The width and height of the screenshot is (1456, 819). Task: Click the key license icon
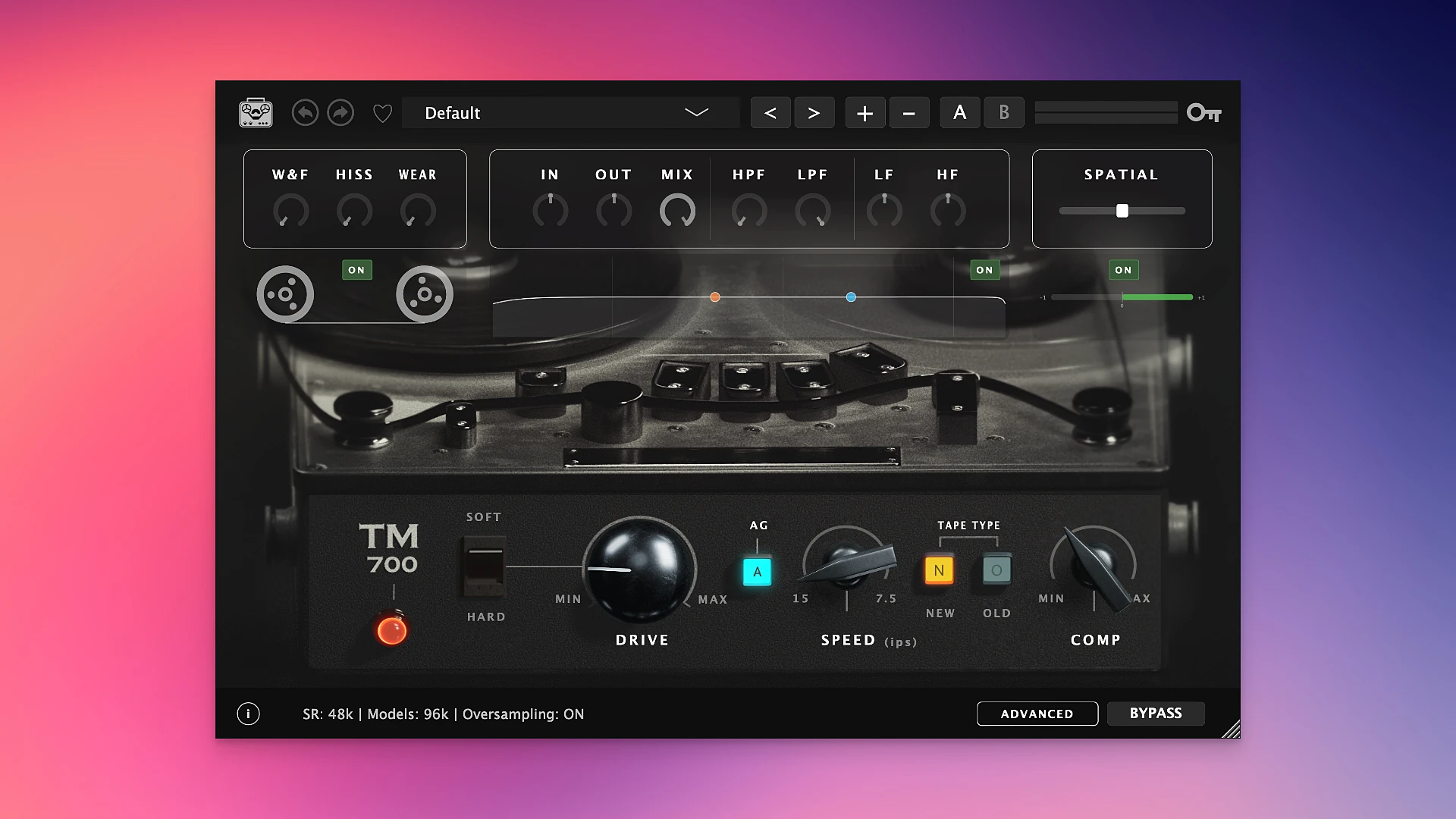pyautogui.click(x=1205, y=112)
